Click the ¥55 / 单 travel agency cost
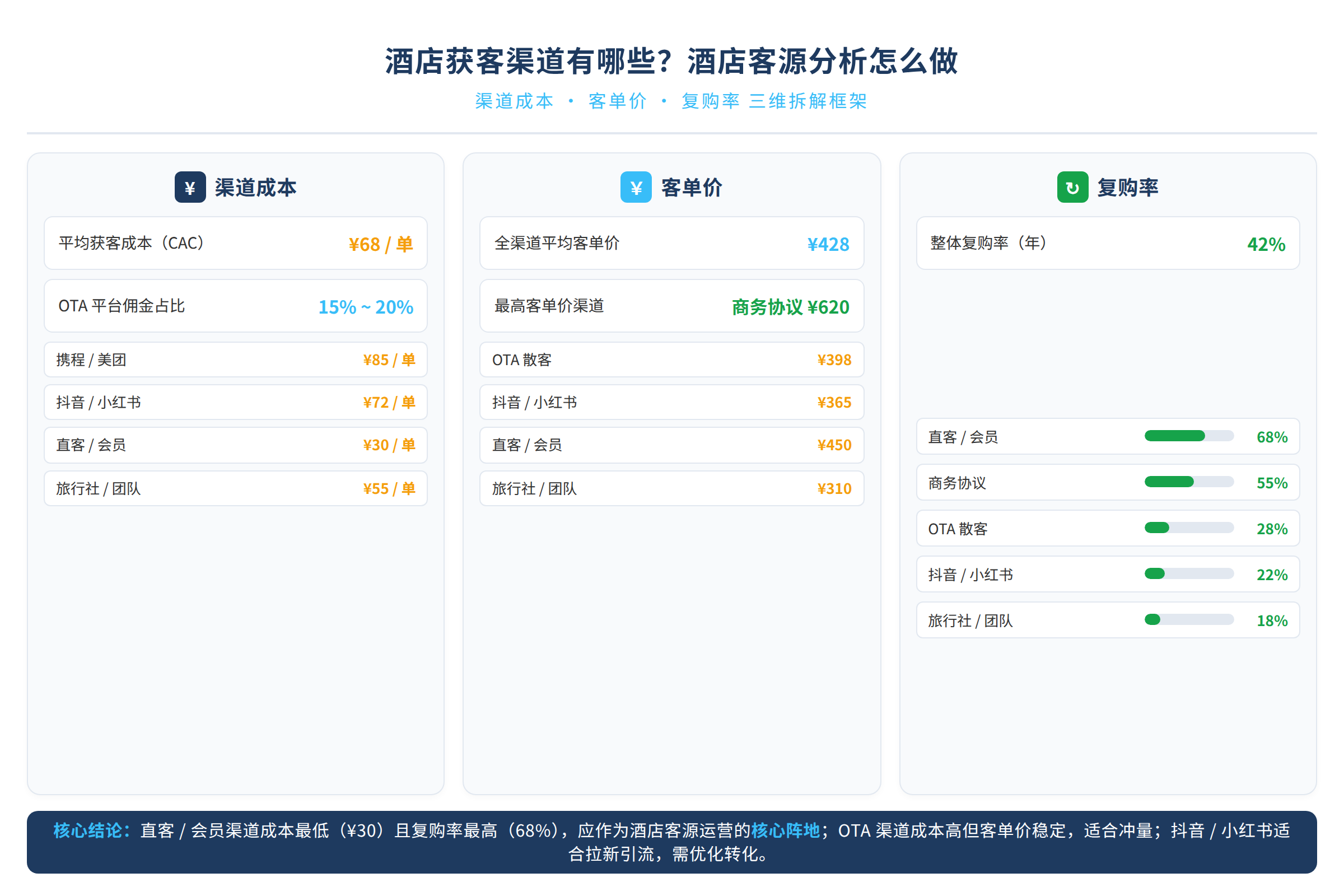The height and width of the screenshot is (896, 1344). pos(389,488)
